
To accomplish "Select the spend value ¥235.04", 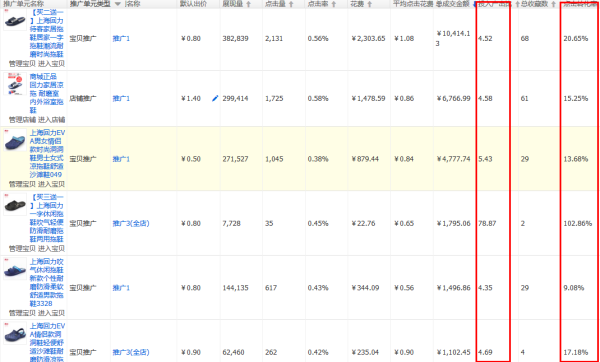I will click(365, 352).
